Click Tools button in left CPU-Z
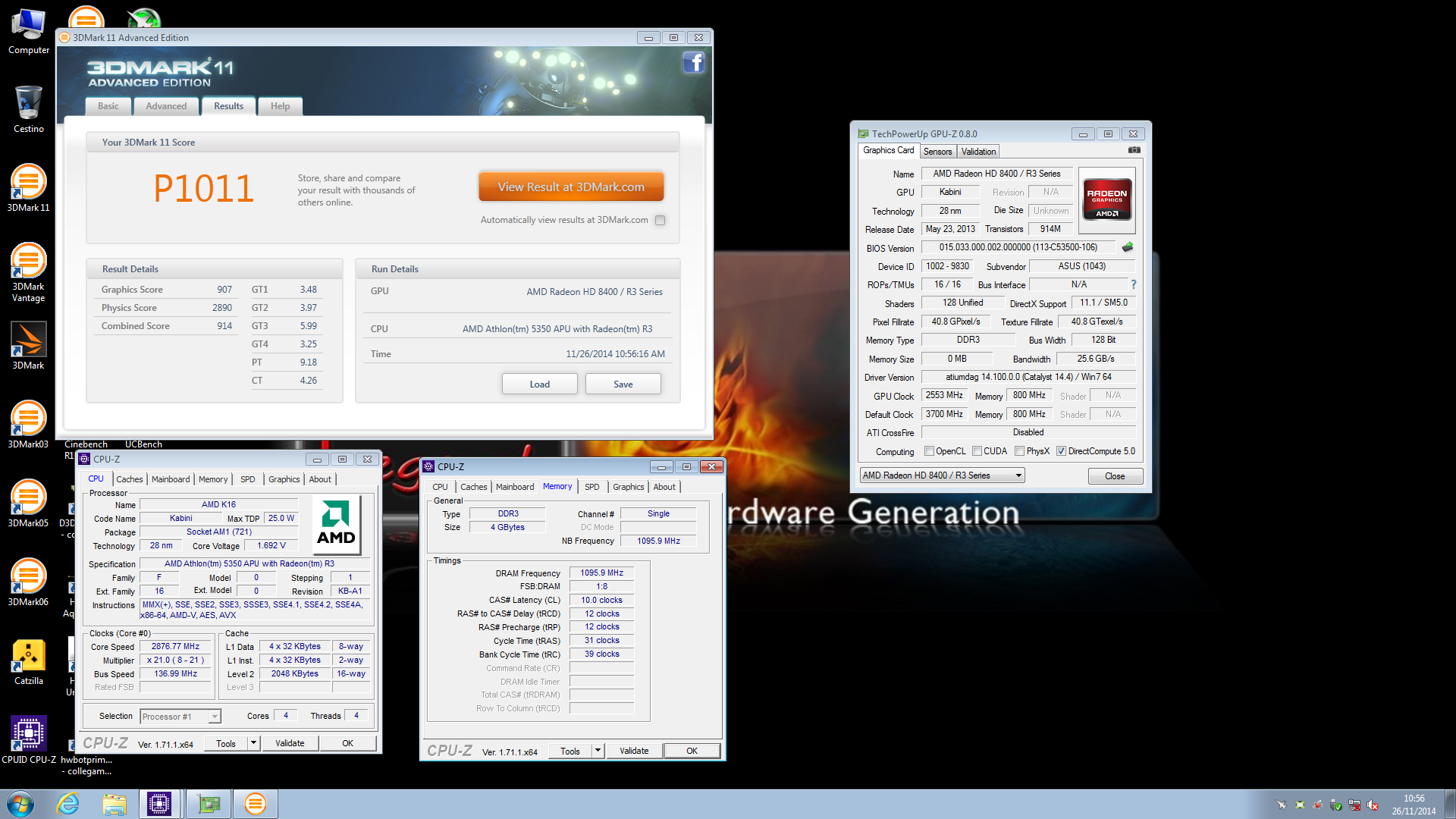The height and width of the screenshot is (819, 1456). click(226, 743)
